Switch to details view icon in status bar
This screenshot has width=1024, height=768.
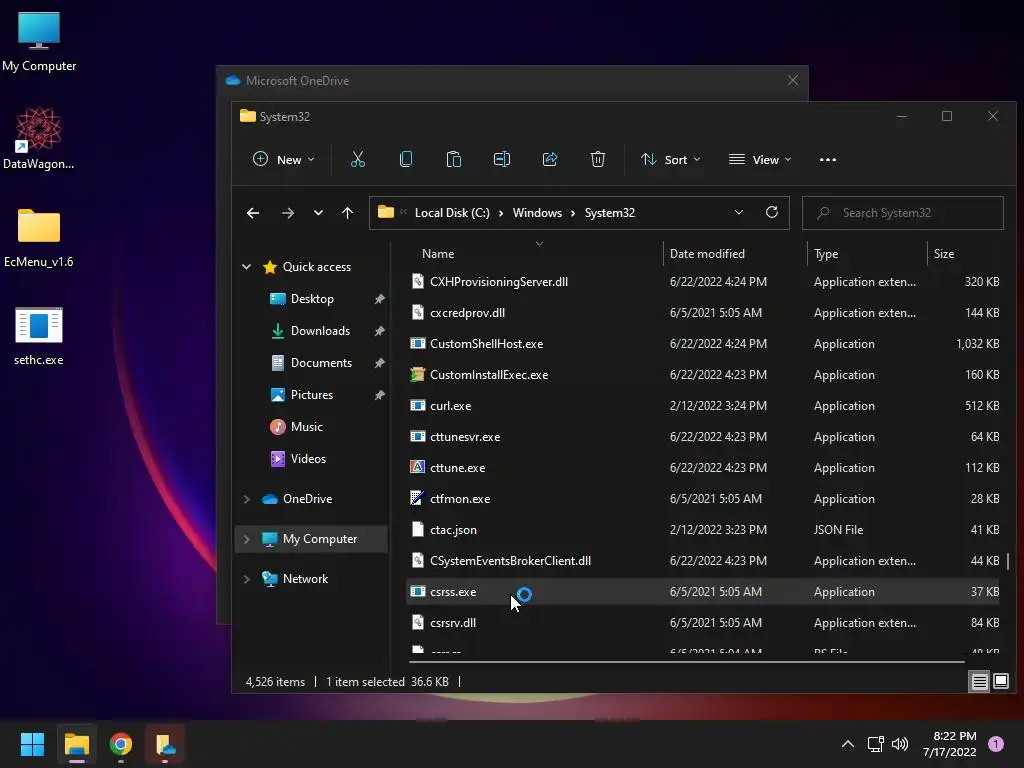pos(980,682)
